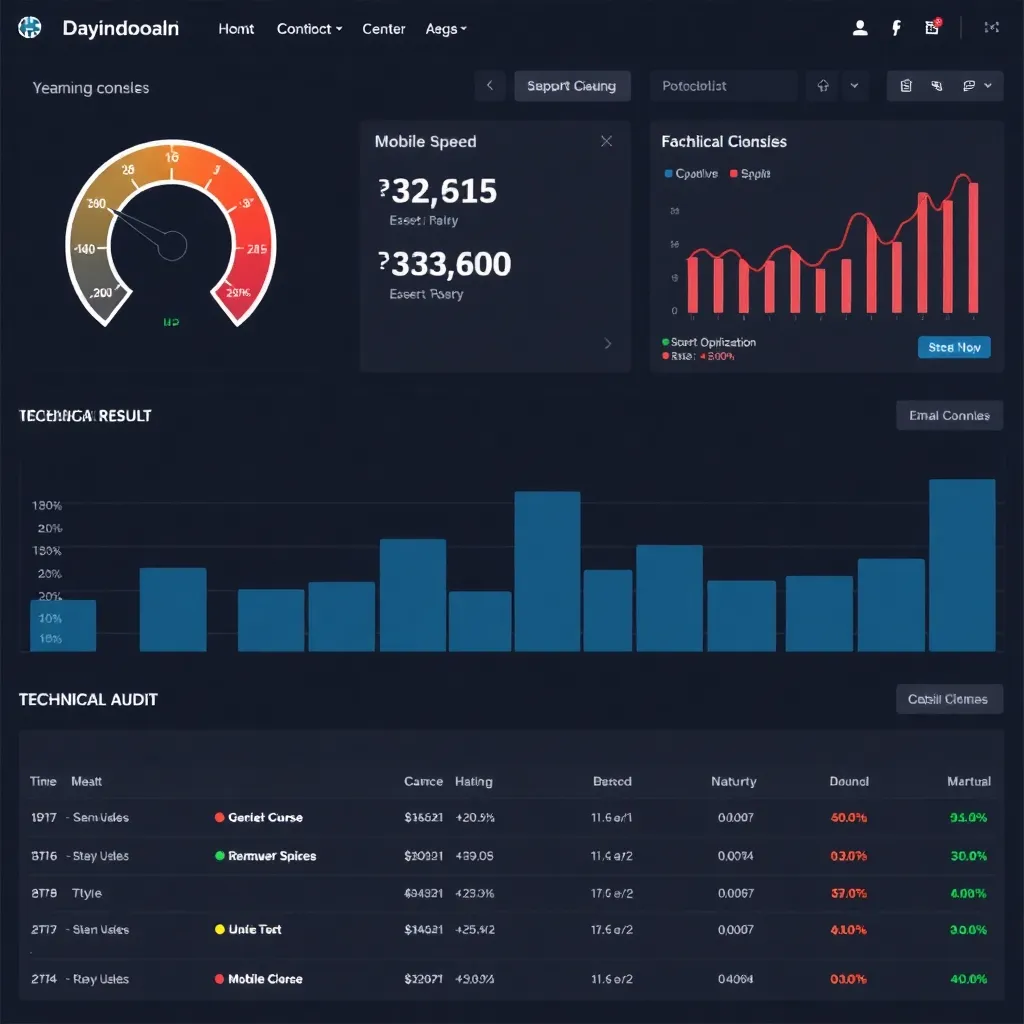Click the 95.0% green Martual value

pos(968,817)
